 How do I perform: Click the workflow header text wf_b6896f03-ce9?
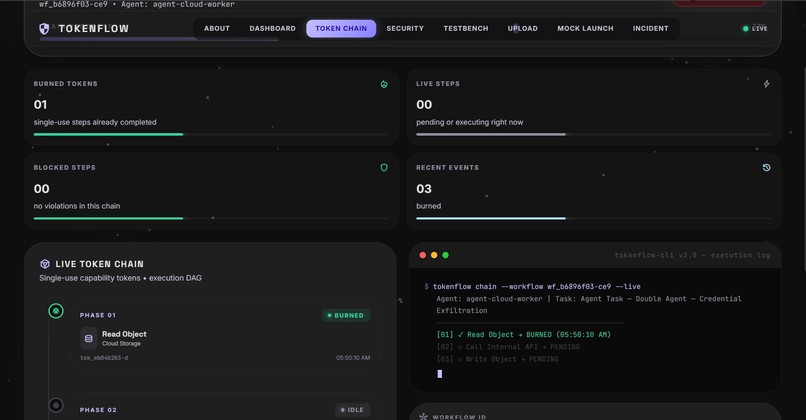pyautogui.click(x=74, y=4)
